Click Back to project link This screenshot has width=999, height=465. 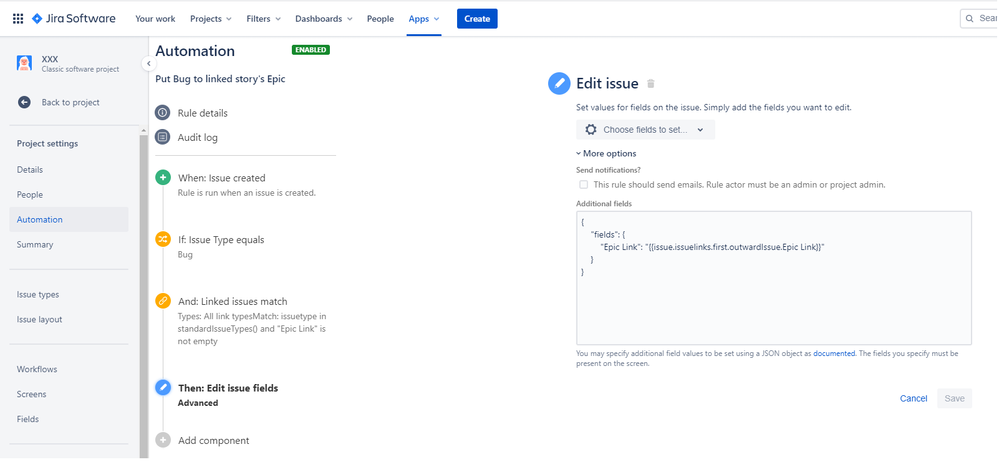(x=70, y=102)
